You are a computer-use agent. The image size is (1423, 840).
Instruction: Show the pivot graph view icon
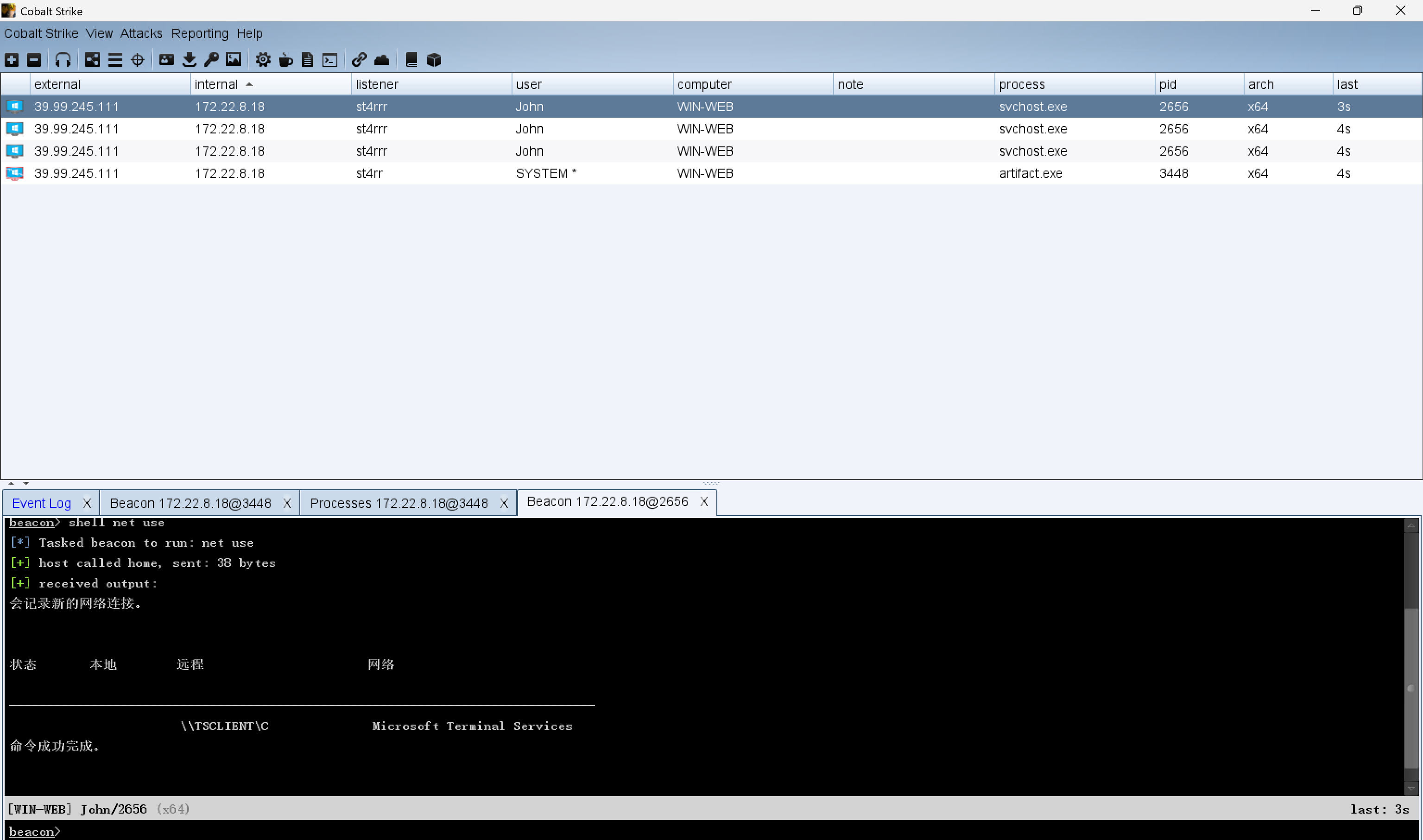[92, 59]
